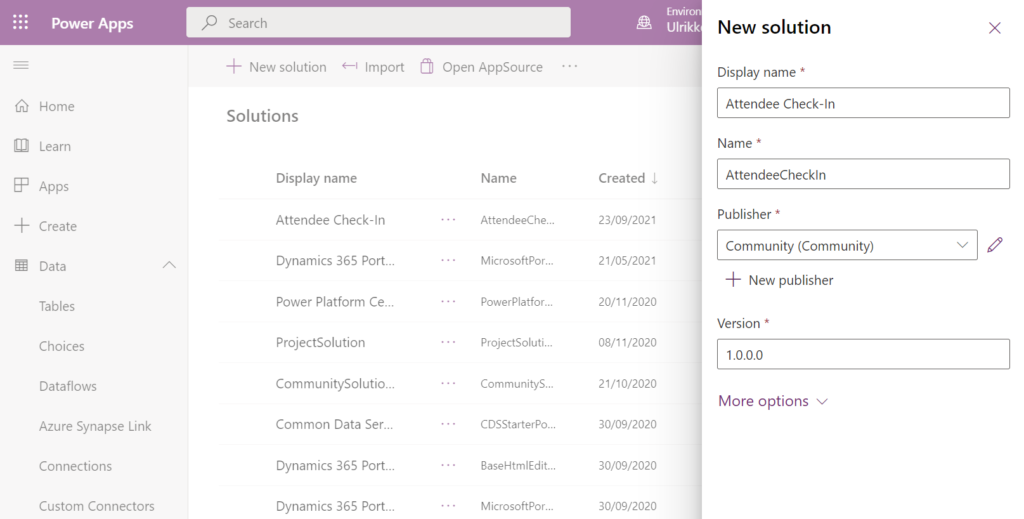This screenshot has height=519, width=1024.
Task: Click the Version input field
Action: click(863, 354)
